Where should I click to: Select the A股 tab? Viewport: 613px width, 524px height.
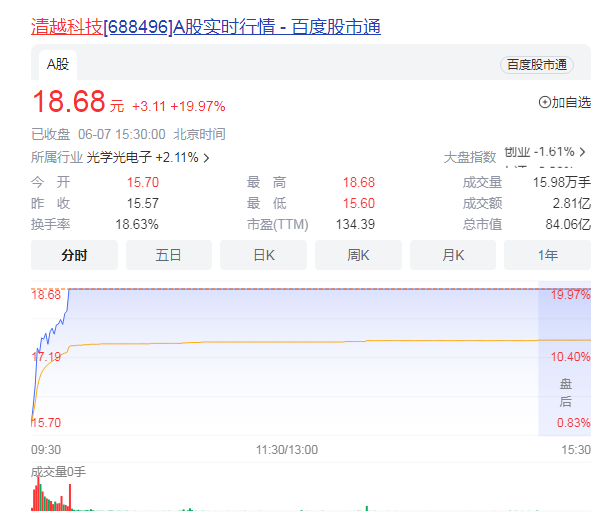[x=58, y=64]
